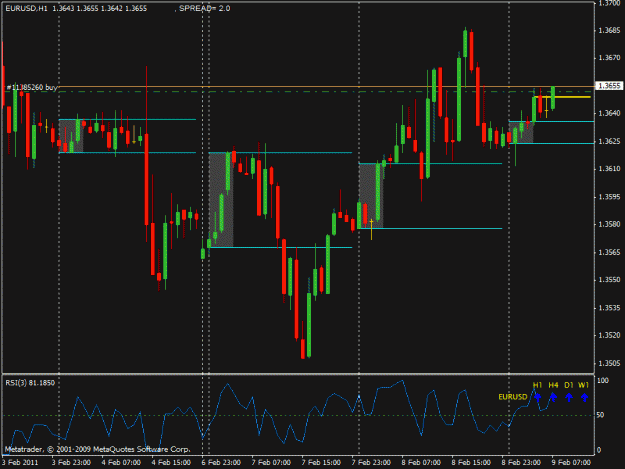
Task: Click the 6 Feb 23:00 time label
Action: (221, 463)
